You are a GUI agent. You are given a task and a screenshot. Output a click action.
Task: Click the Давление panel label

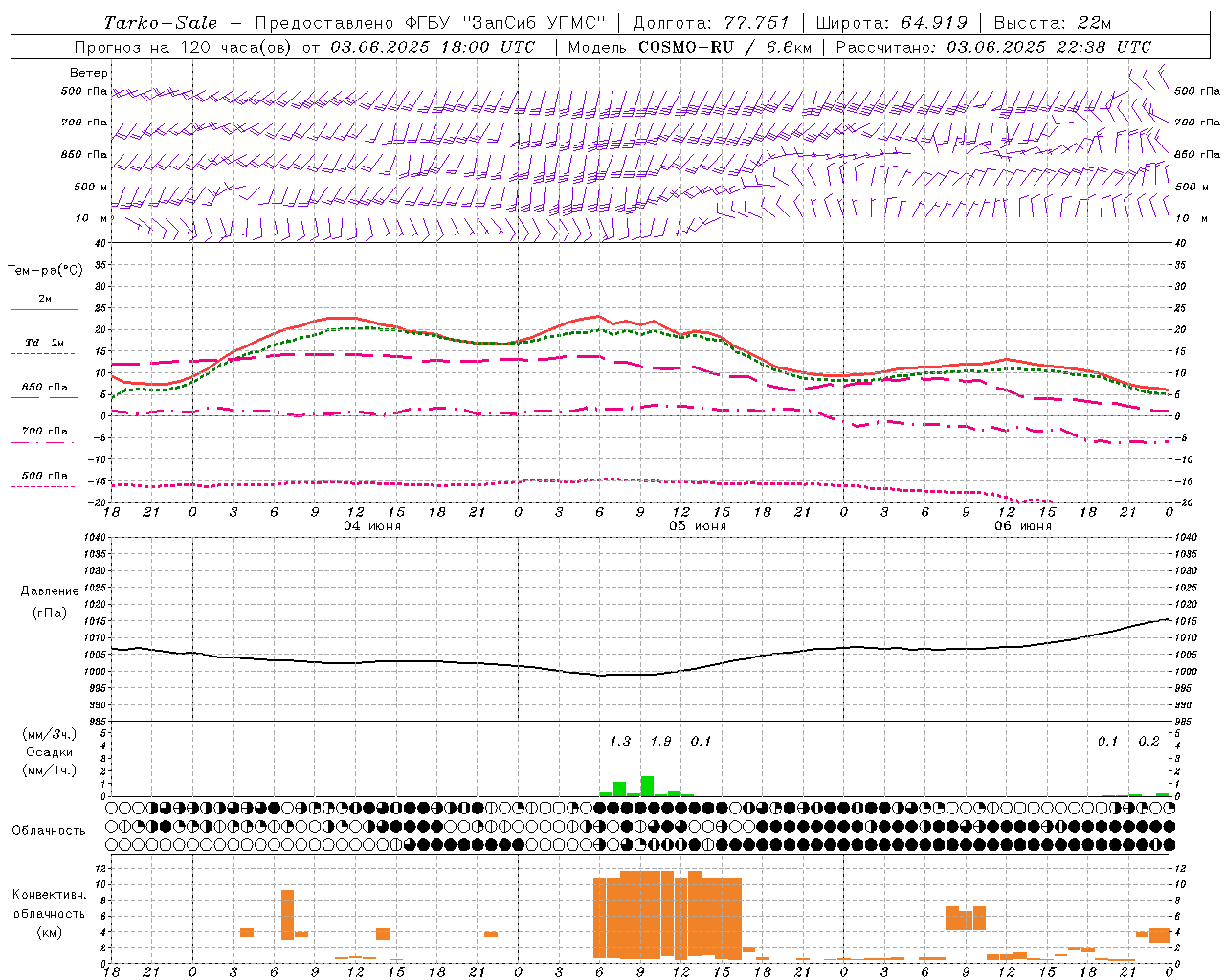pyautogui.click(x=50, y=591)
